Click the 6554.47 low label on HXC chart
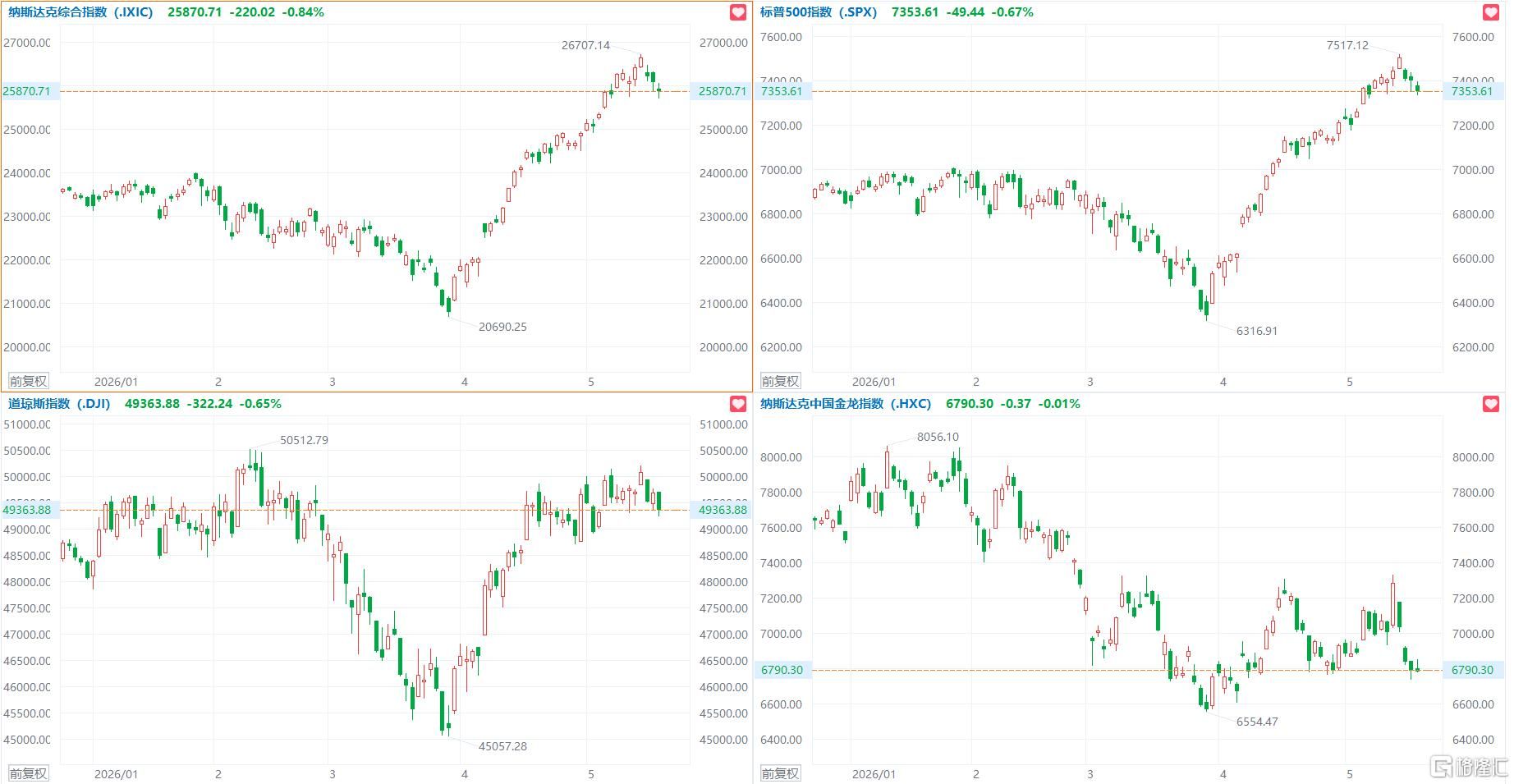 point(1257,722)
